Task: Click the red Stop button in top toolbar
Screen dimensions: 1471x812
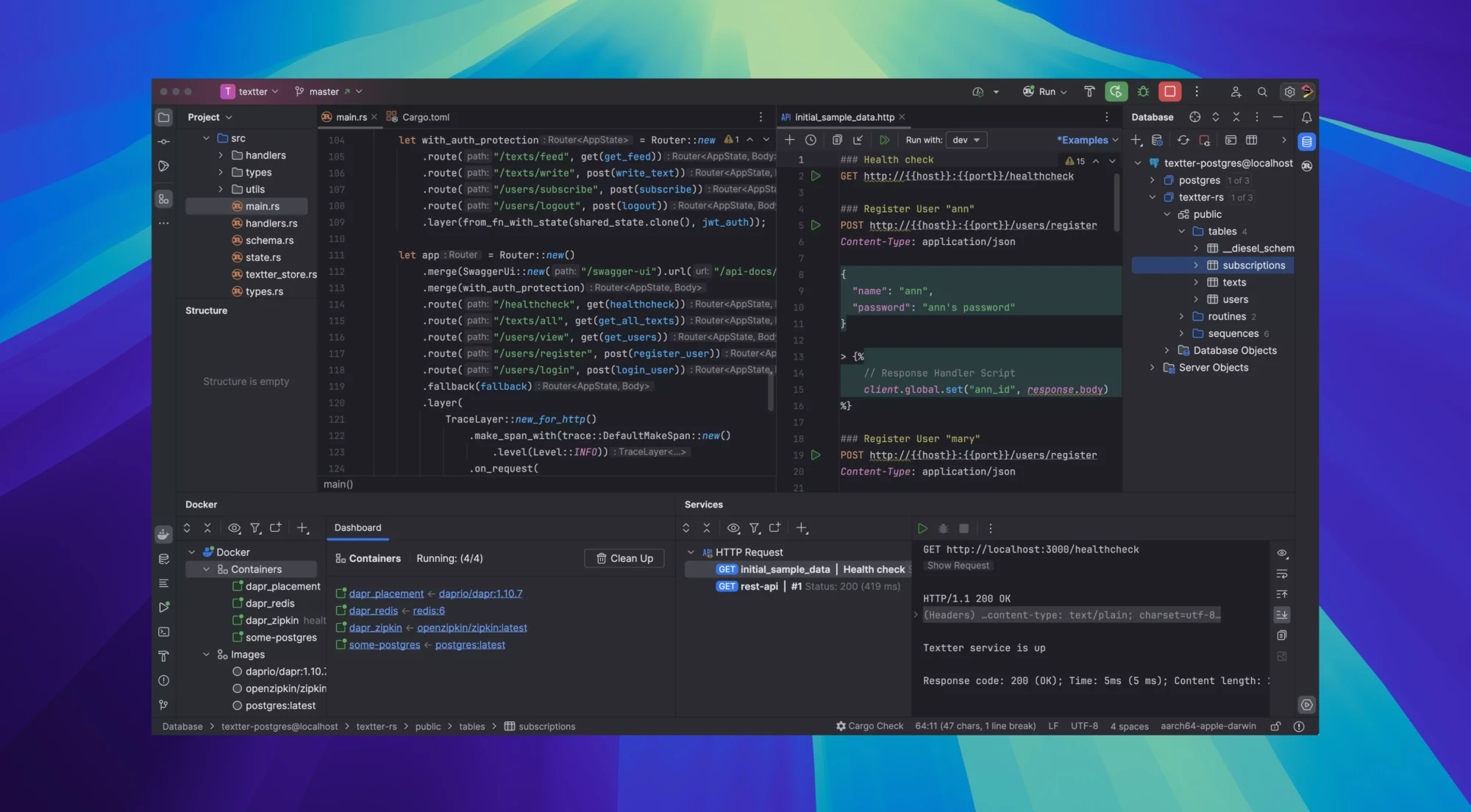Action: click(1169, 91)
